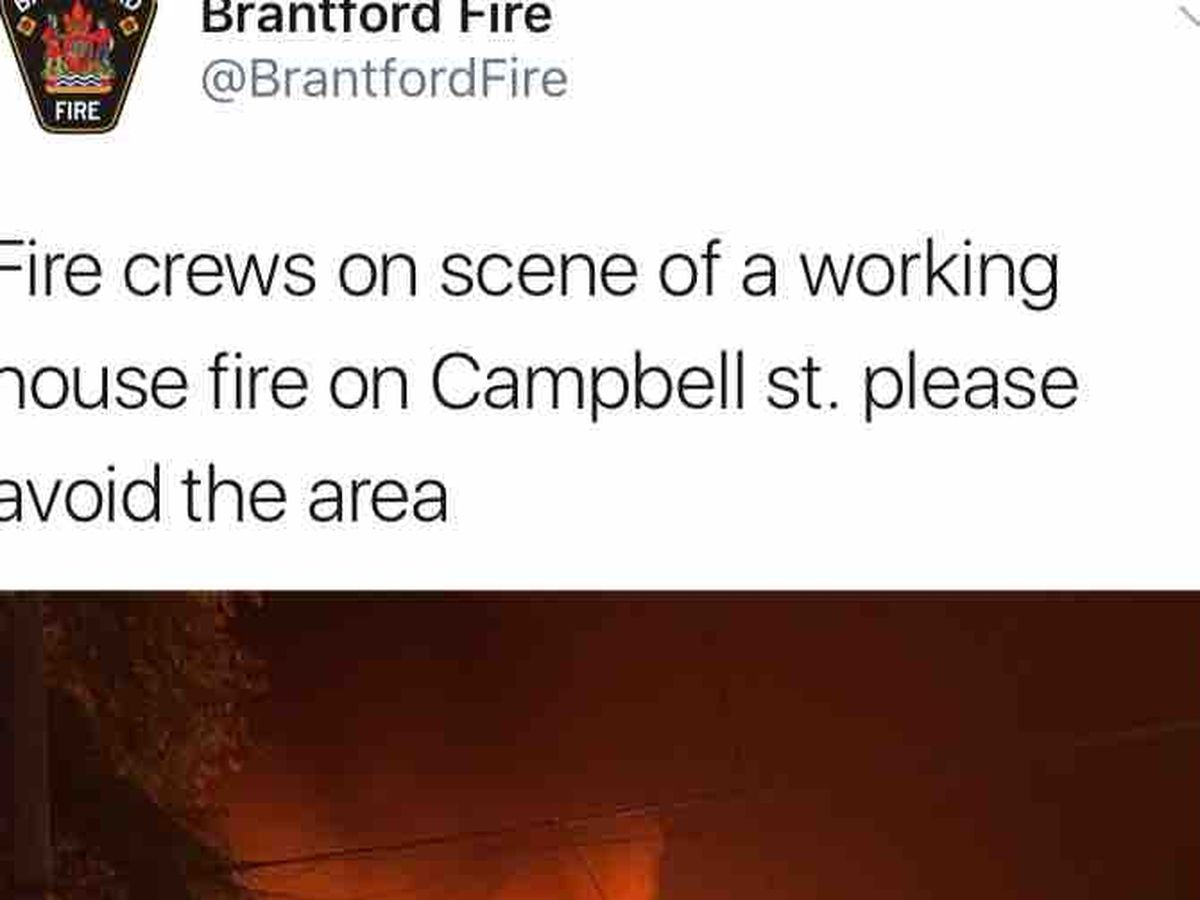Open the Brantford Fire badge avatar
This screenshot has width=1200, height=900.
tap(77, 62)
